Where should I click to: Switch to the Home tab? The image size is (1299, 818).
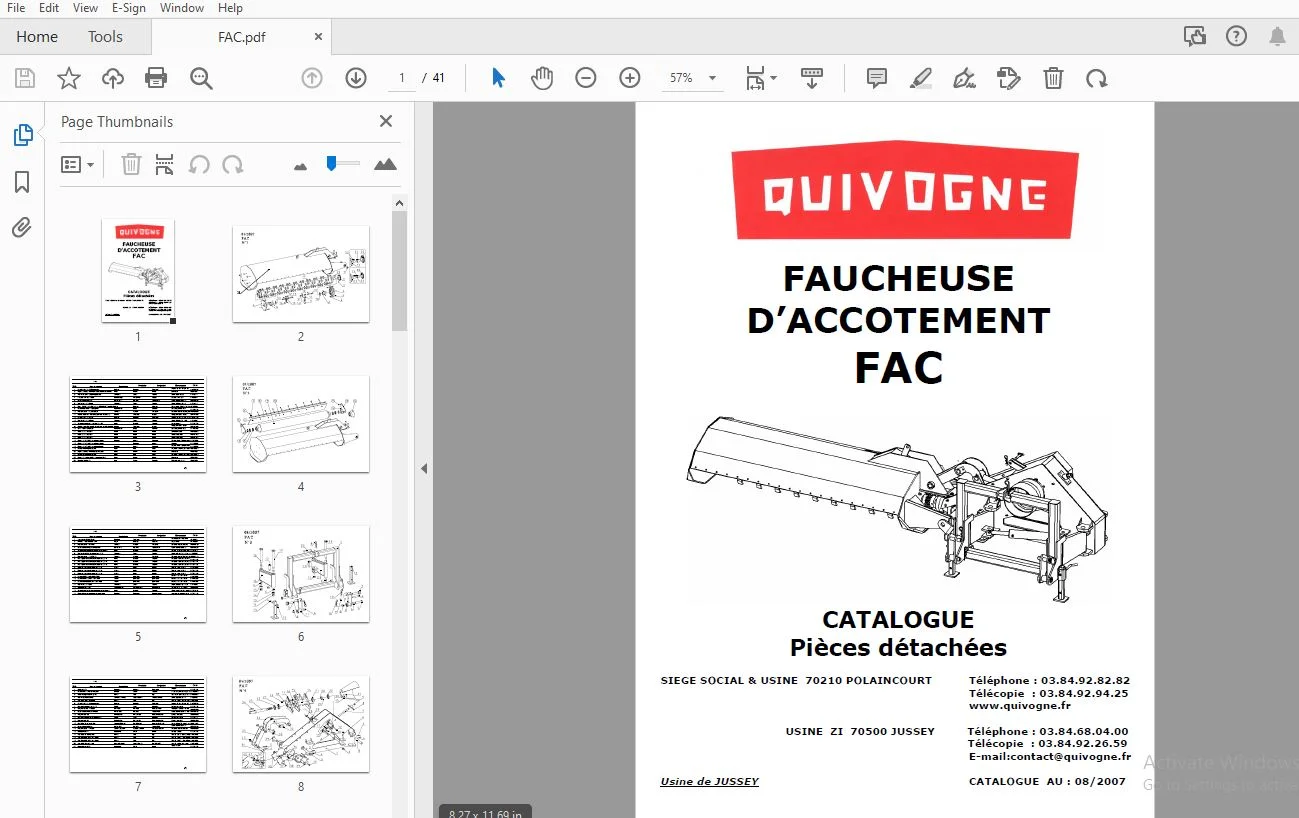(x=37, y=37)
